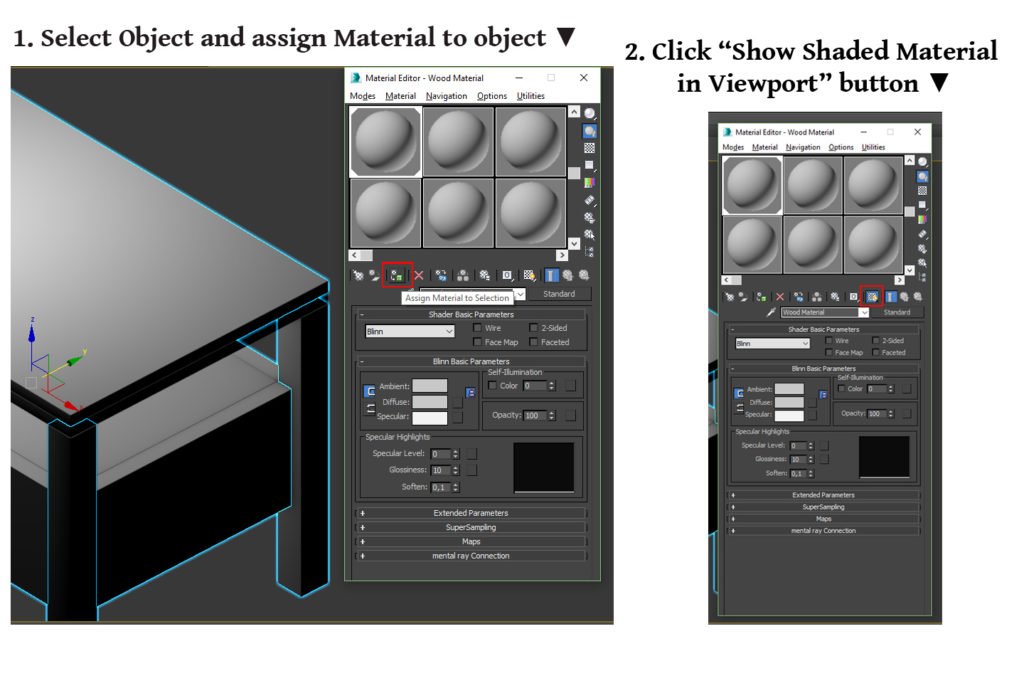Click the Make Material Copy icon

441,275
